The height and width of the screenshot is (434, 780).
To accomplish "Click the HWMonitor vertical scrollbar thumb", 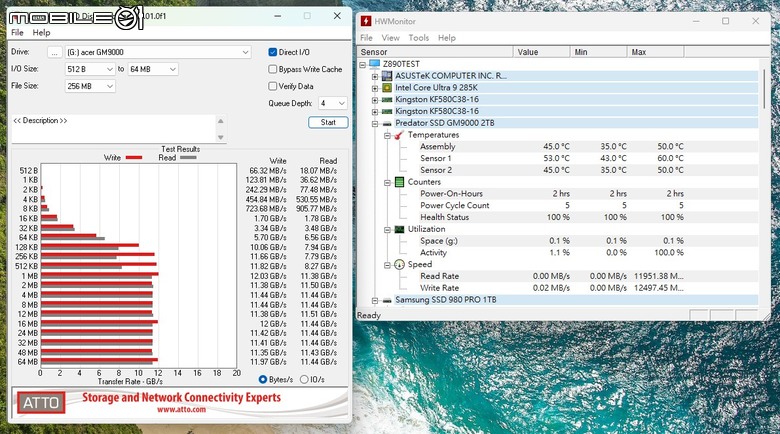I will tap(765, 88).
